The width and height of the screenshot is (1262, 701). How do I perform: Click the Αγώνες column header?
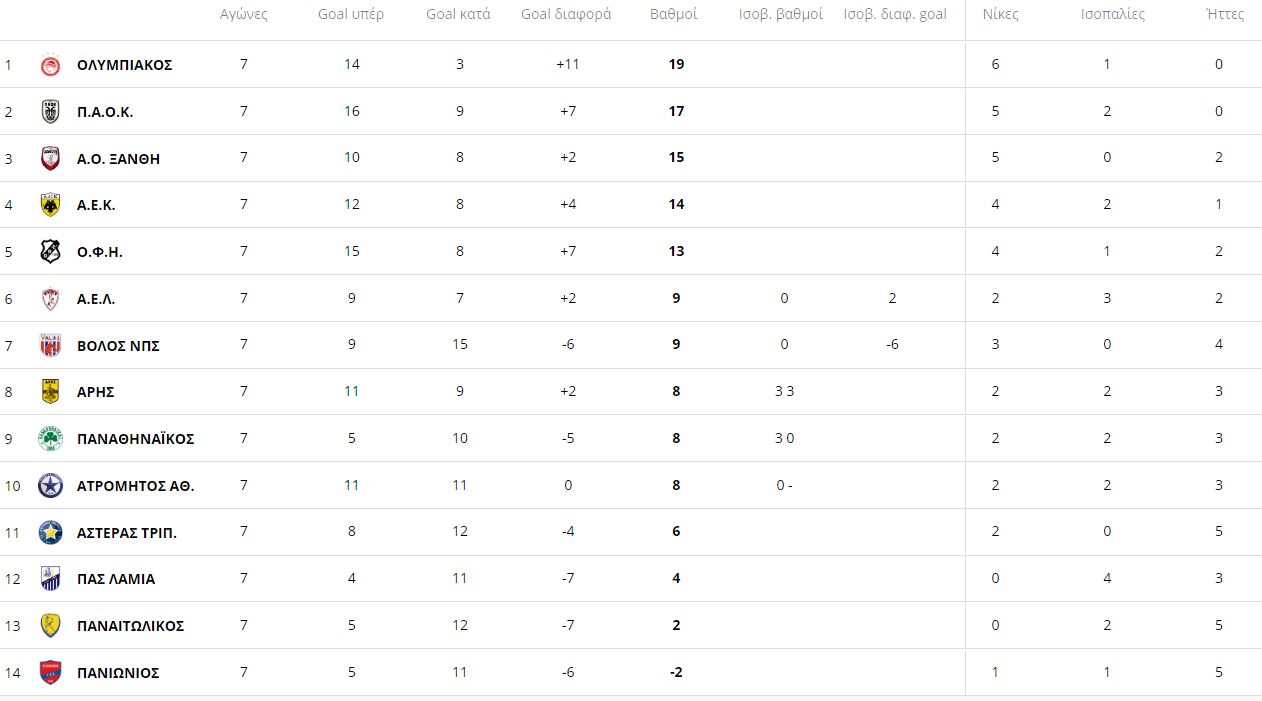pyautogui.click(x=243, y=14)
